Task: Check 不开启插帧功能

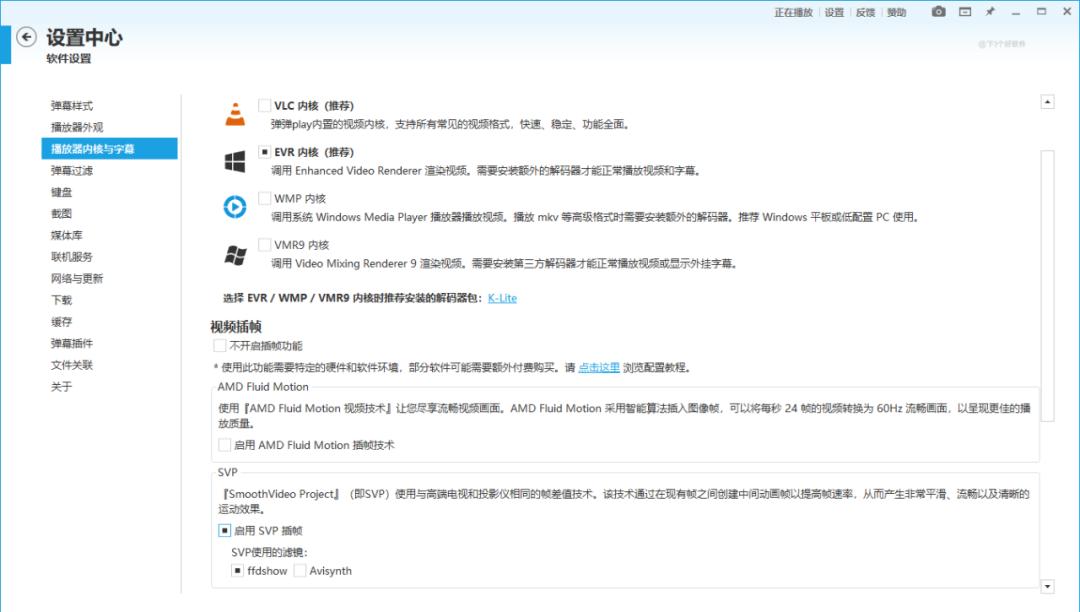Action: click(218, 344)
